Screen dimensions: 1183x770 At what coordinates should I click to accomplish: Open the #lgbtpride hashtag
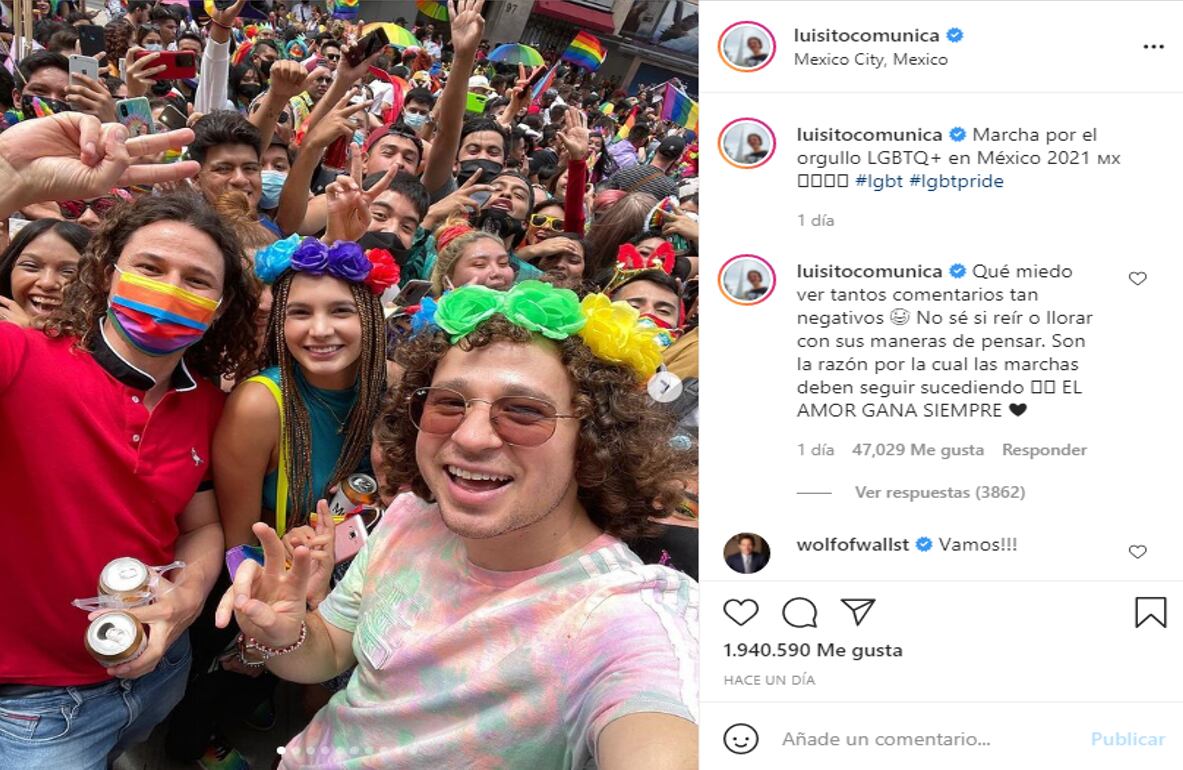tap(956, 181)
